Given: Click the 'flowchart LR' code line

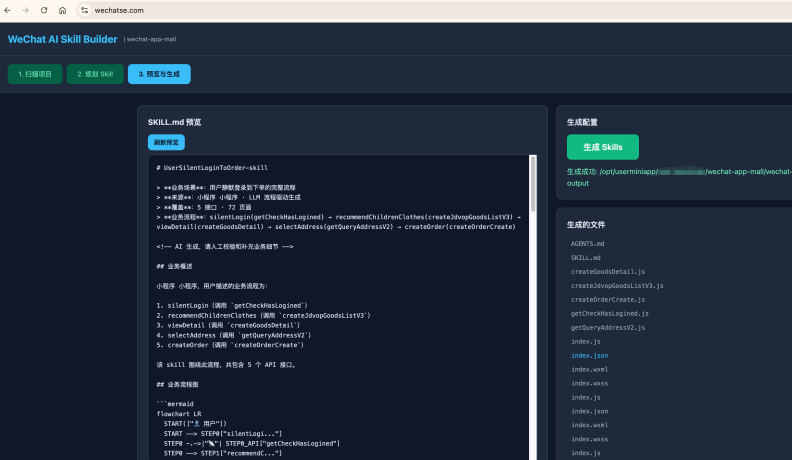Looking at the screenshot, I should [x=179, y=414].
